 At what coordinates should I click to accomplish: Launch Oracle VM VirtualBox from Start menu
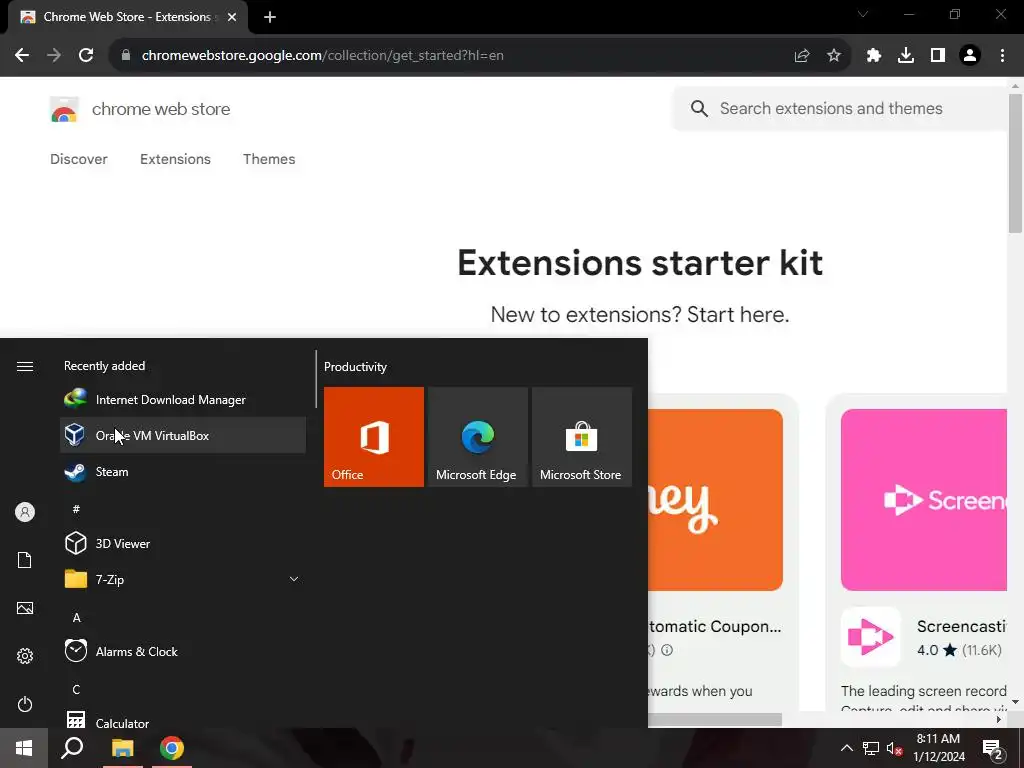[x=183, y=436]
